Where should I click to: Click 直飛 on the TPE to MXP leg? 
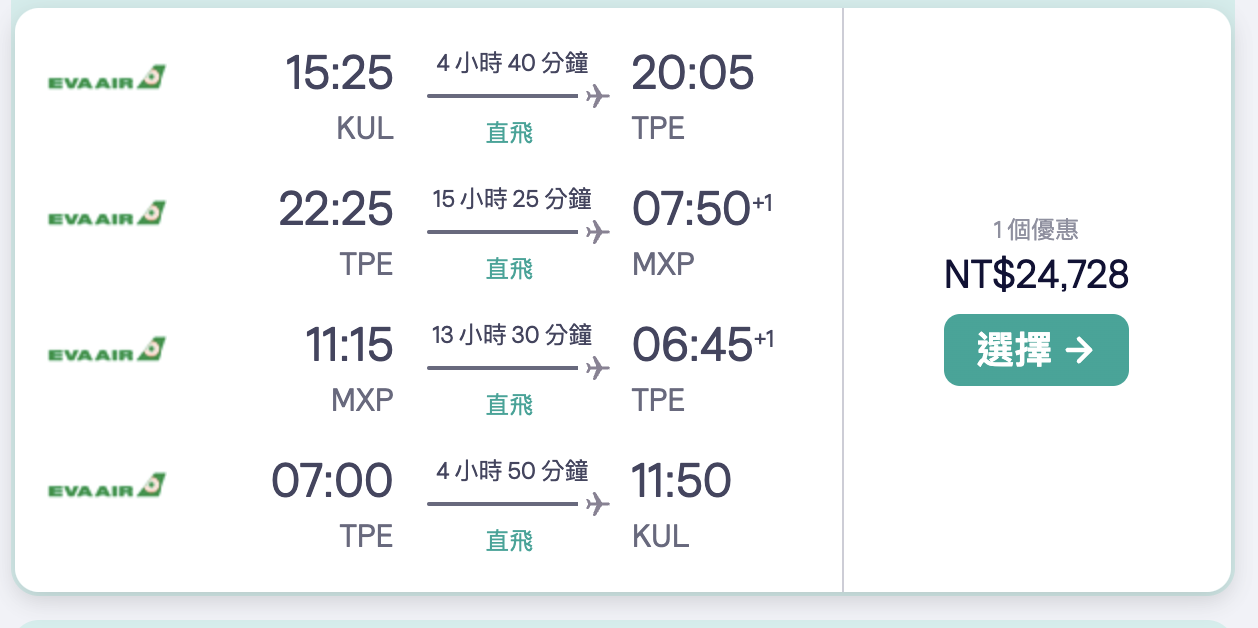(510, 269)
